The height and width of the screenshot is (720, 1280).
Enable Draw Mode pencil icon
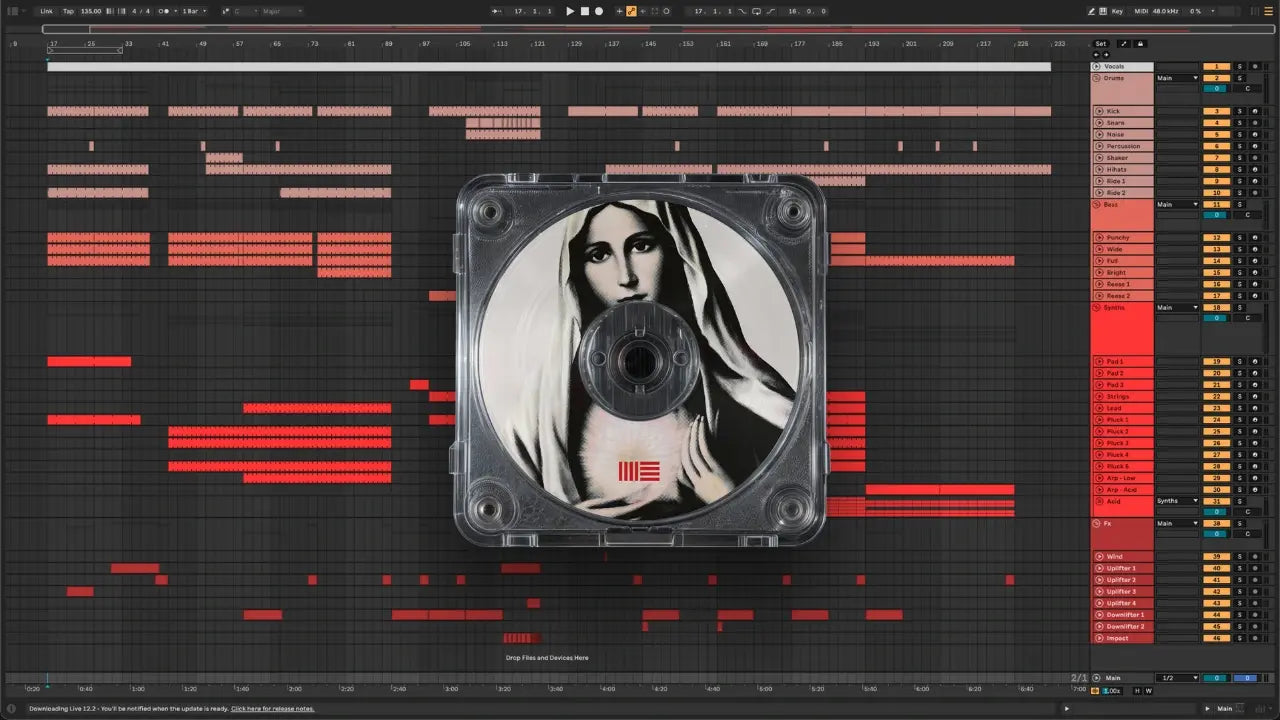coord(1092,11)
